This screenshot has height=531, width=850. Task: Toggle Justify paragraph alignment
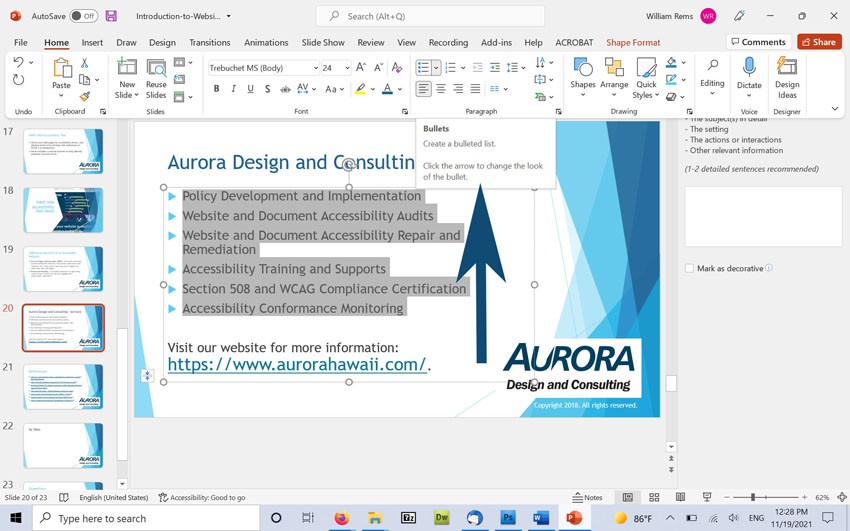475,89
